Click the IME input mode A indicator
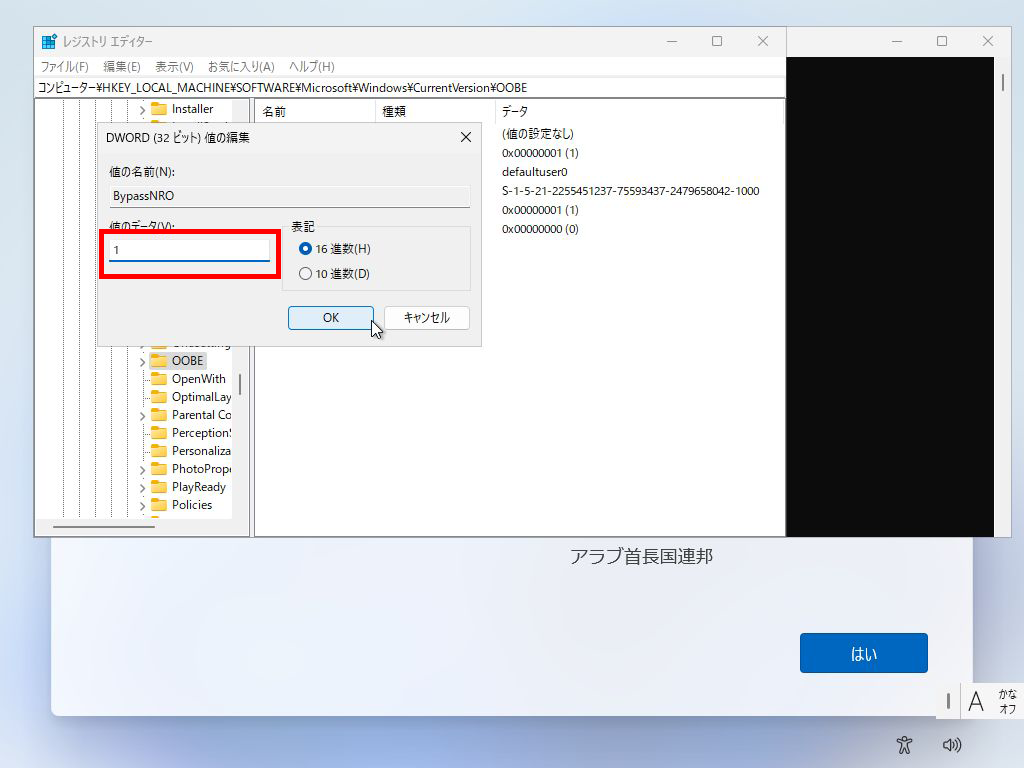This screenshot has width=1024, height=768. point(976,702)
